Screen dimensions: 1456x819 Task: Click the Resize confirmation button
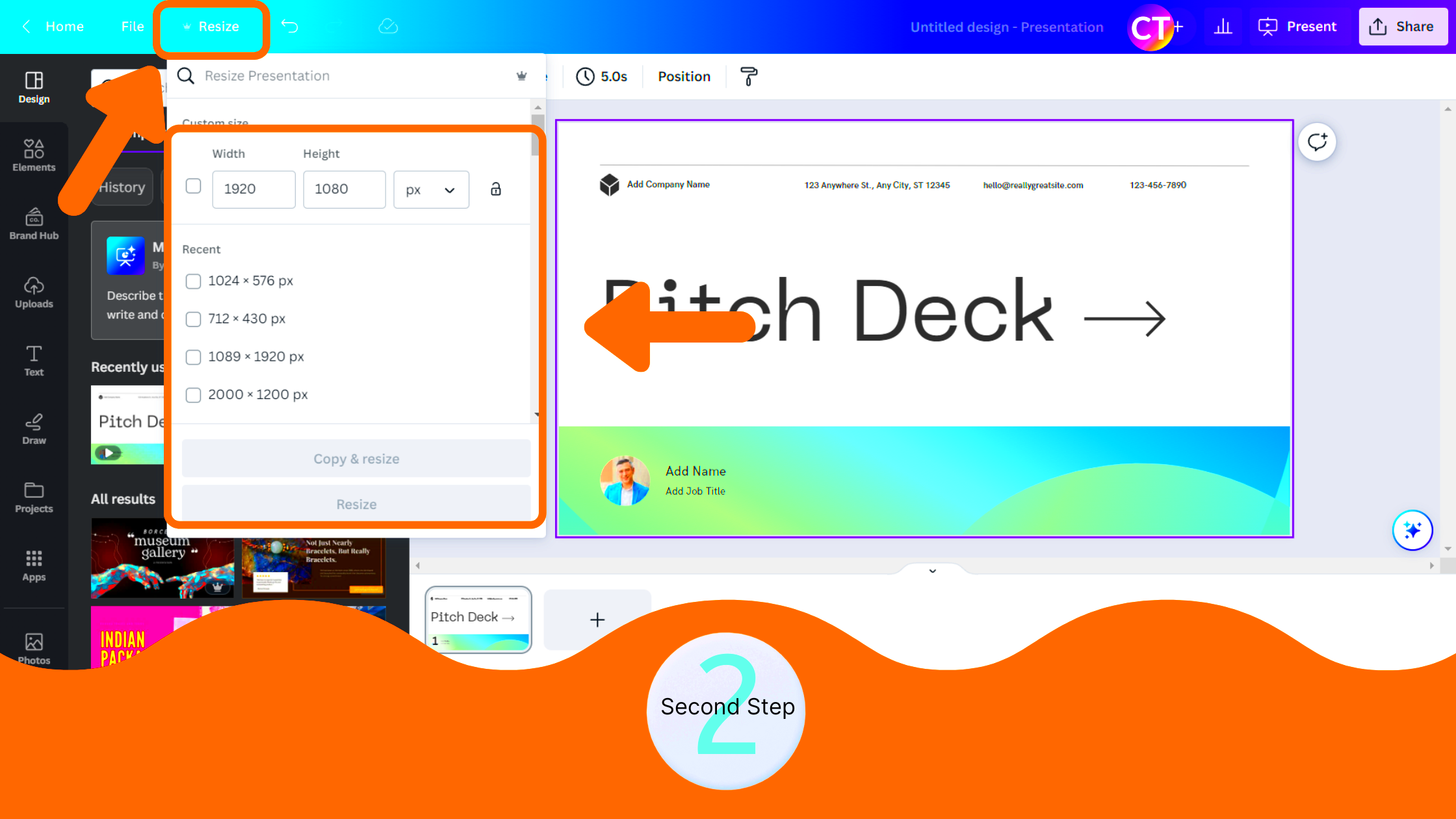click(356, 503)
